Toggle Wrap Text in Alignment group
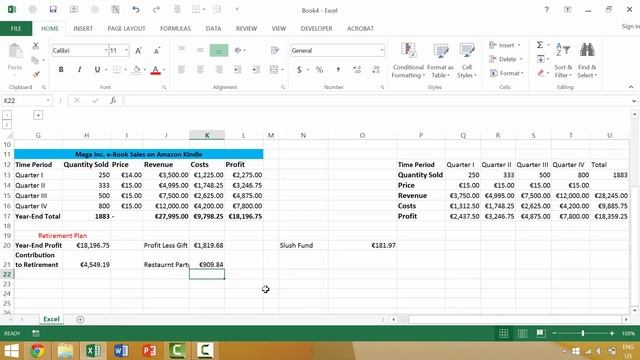The height and width of the screenshot is (360, 640). [275, 51]
